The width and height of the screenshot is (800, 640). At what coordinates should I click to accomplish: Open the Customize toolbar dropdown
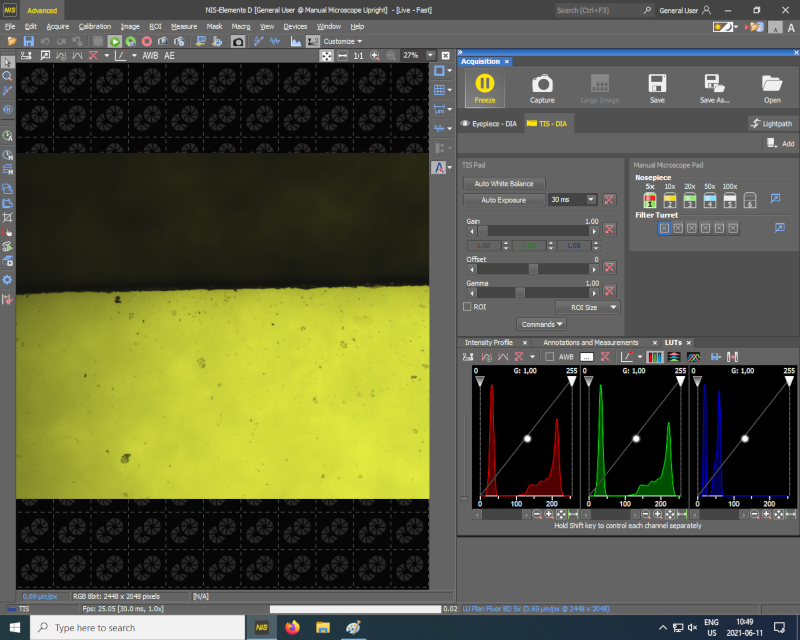pyautogui.click(x=343, y=41)
